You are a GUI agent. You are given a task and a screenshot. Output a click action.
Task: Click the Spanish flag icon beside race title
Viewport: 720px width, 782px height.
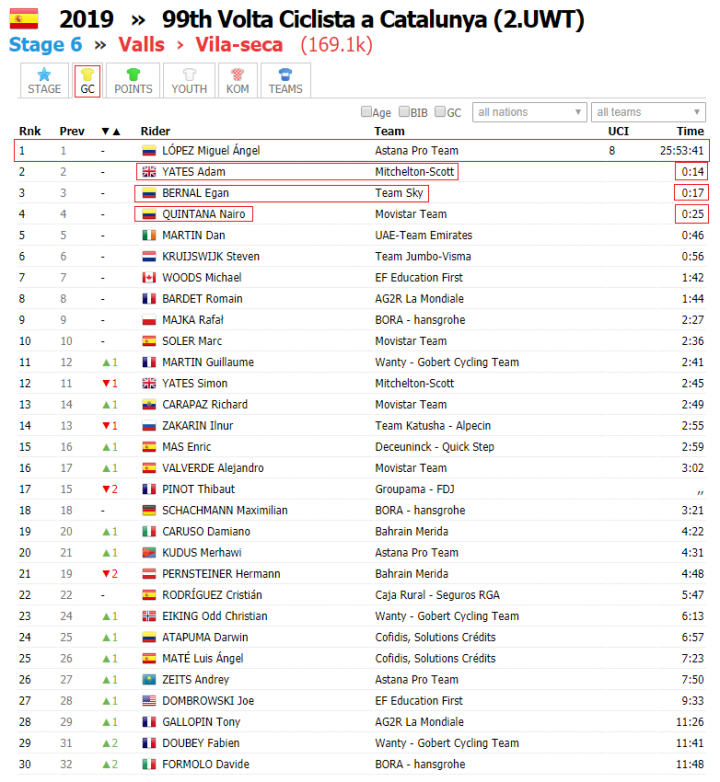click(24, 19)
